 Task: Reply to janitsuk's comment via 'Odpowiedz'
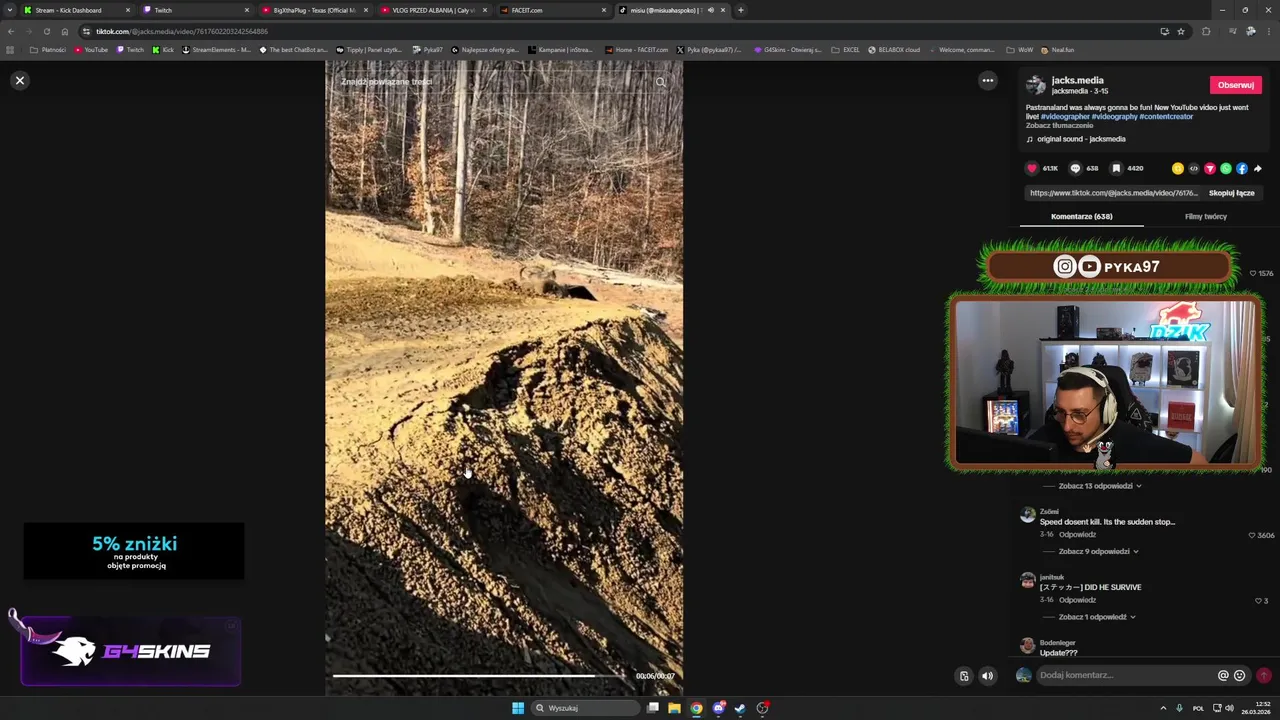(x=1078, y=600)
